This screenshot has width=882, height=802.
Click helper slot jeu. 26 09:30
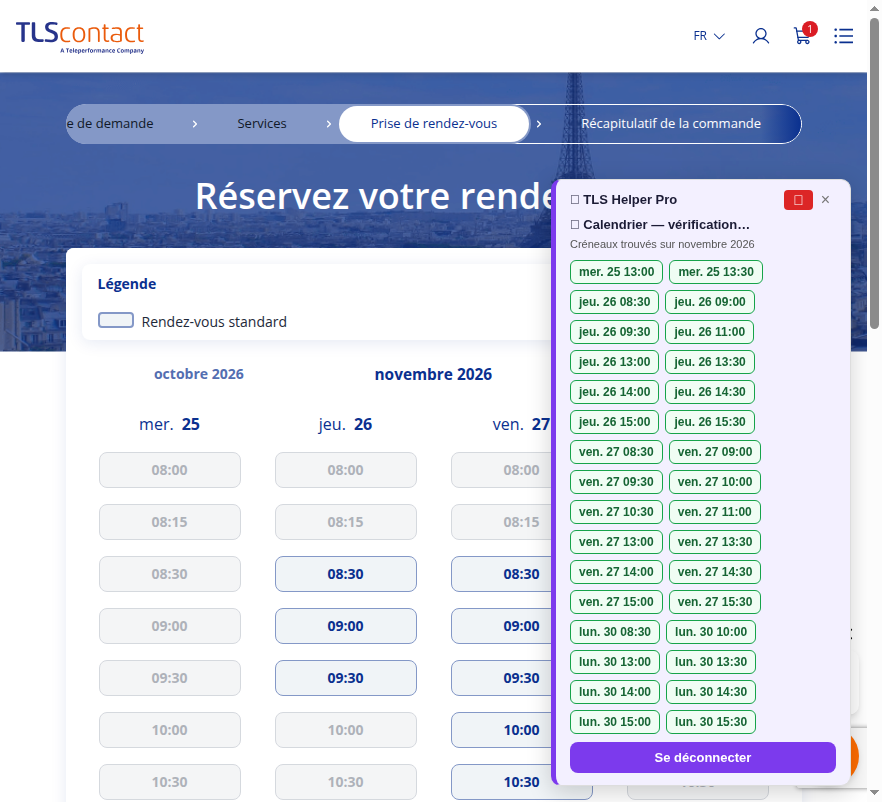(x=614, y=332)
